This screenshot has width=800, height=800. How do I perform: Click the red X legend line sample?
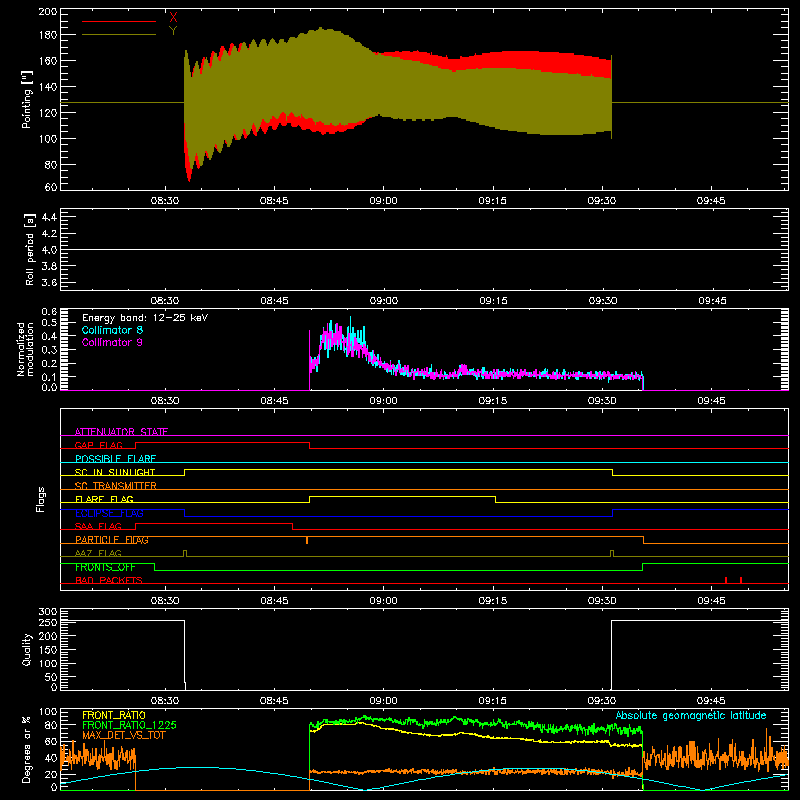[119, 21]
